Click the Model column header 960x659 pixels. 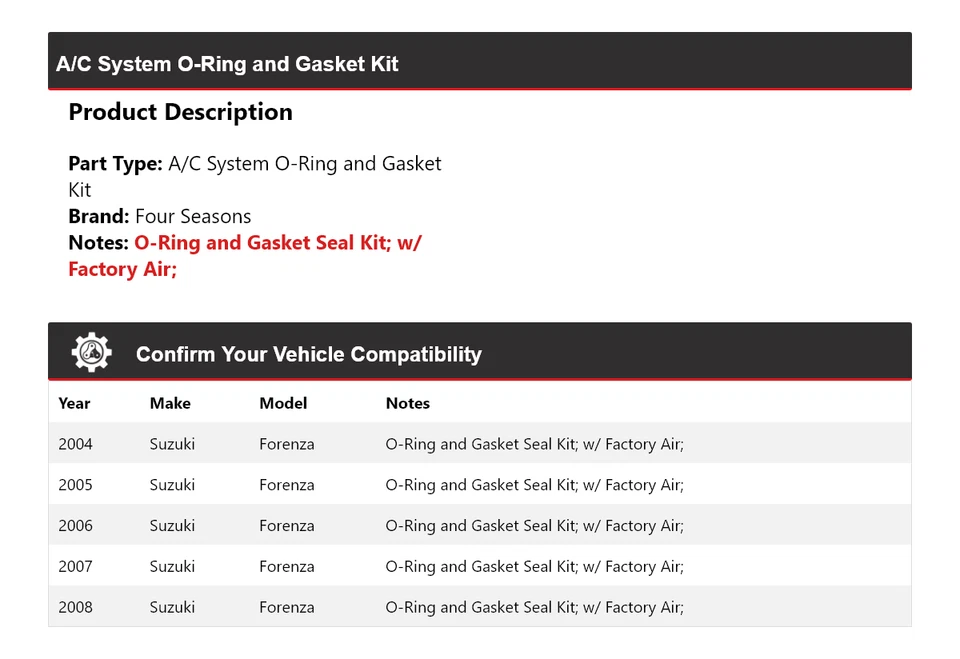[x=283, y=403]
